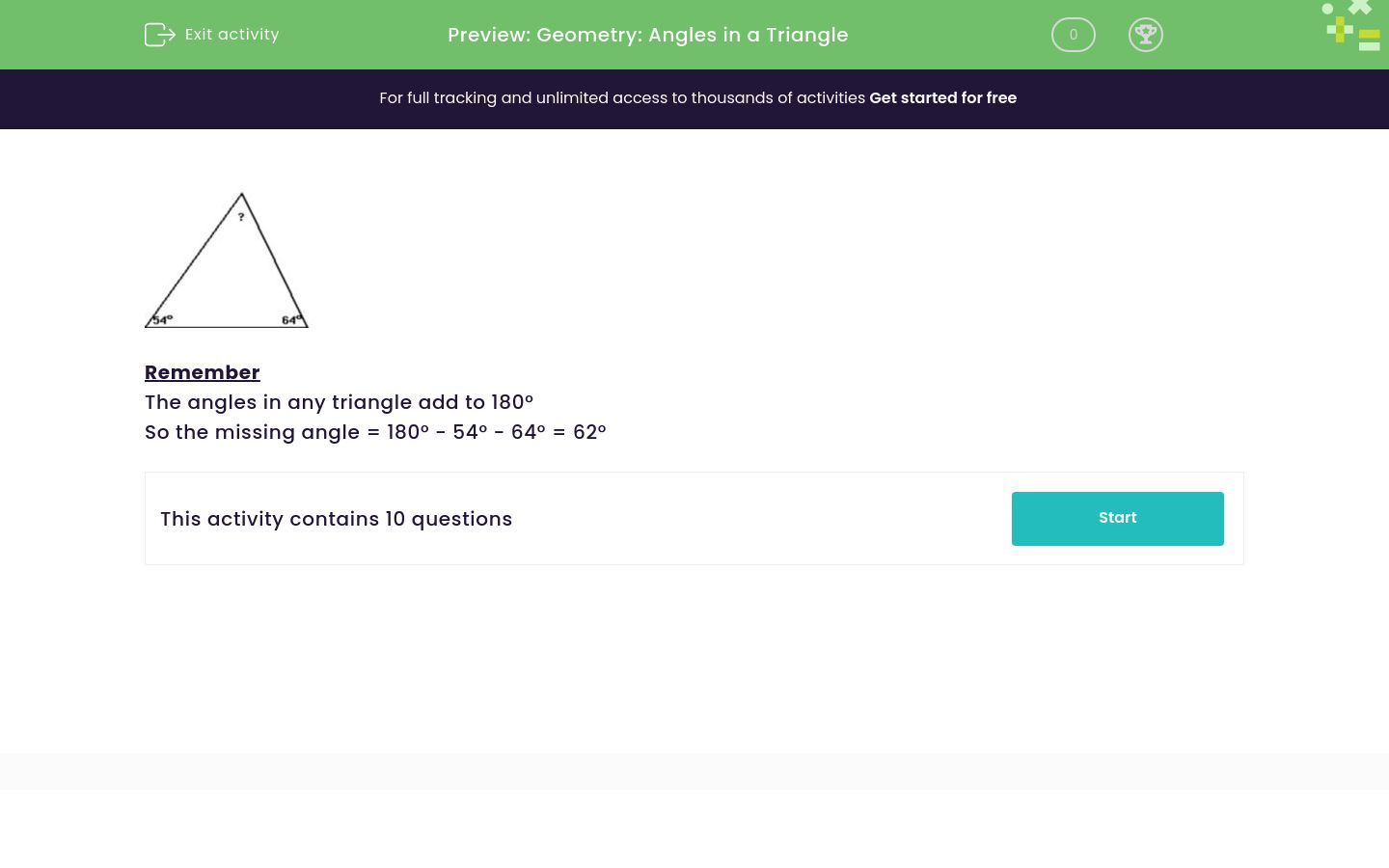This screenshot has height=868, width=1389.
Task: Select the trophy achievements icon
Action: 1146,35
